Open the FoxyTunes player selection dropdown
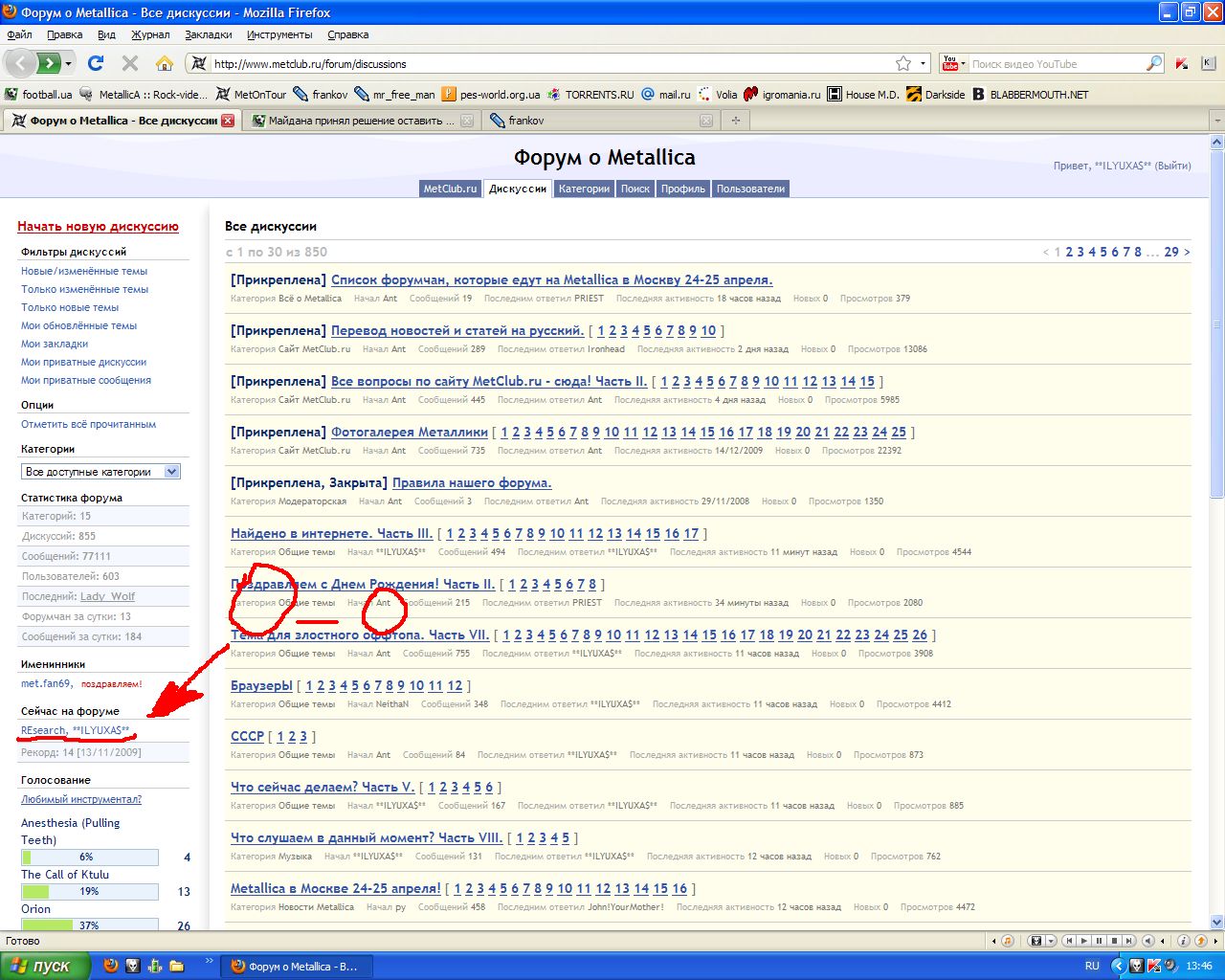 pos(1050,941)
